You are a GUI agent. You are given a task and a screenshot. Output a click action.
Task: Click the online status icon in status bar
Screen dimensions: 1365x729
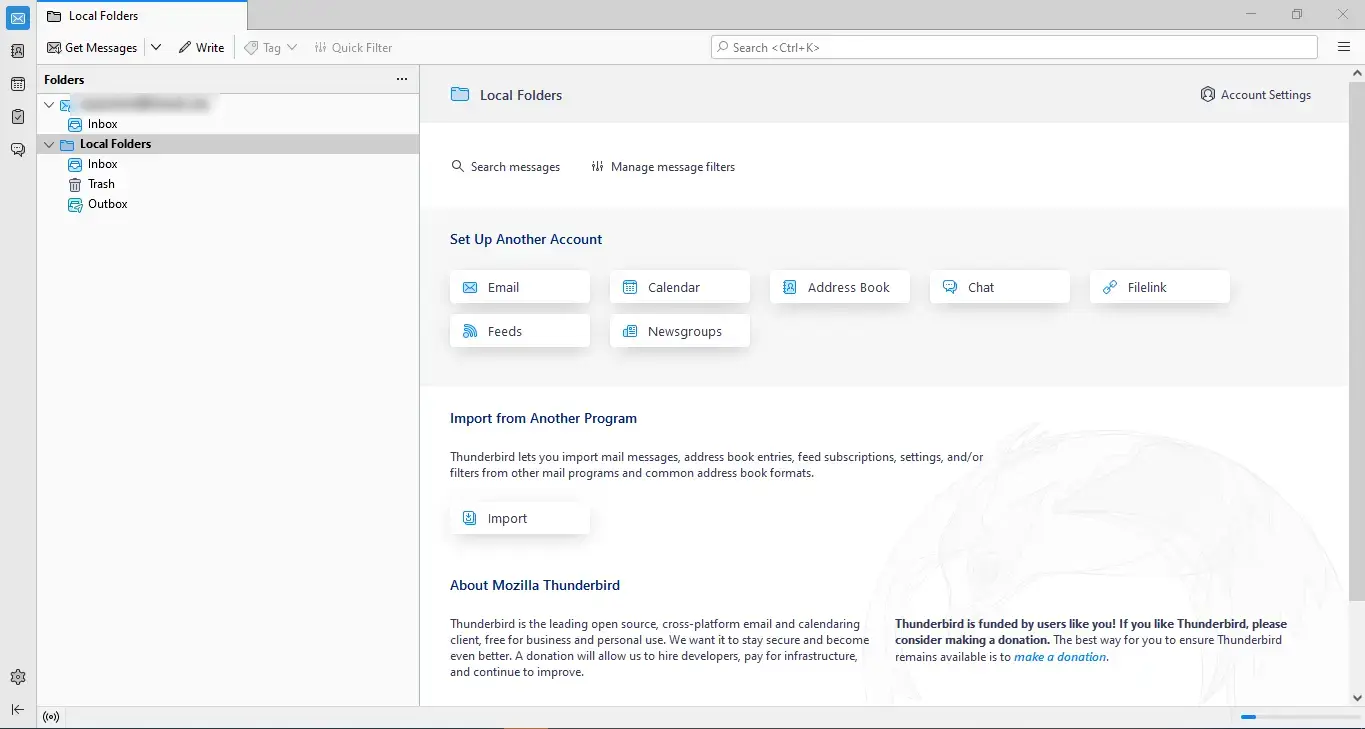[x=51, y=717]
